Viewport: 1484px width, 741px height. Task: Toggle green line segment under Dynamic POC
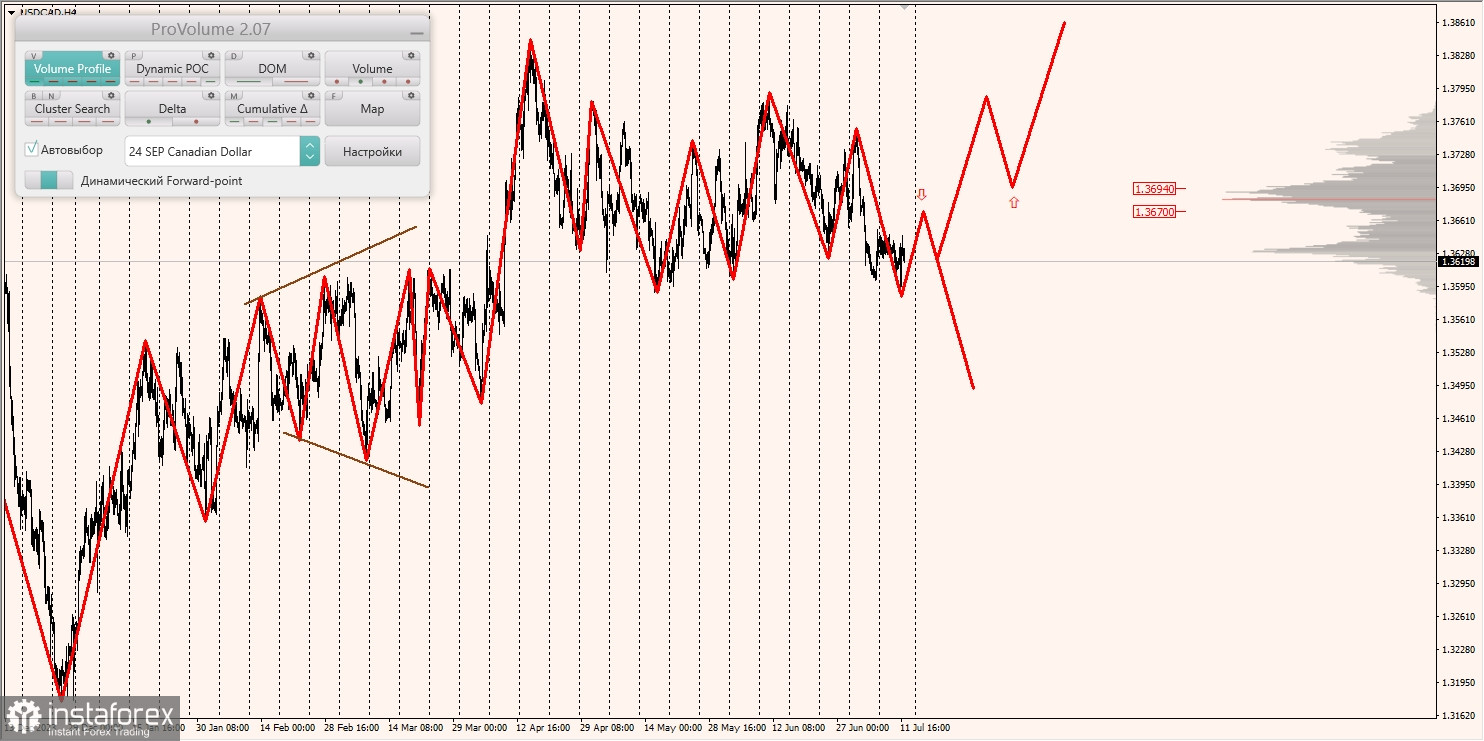[210, 81]
